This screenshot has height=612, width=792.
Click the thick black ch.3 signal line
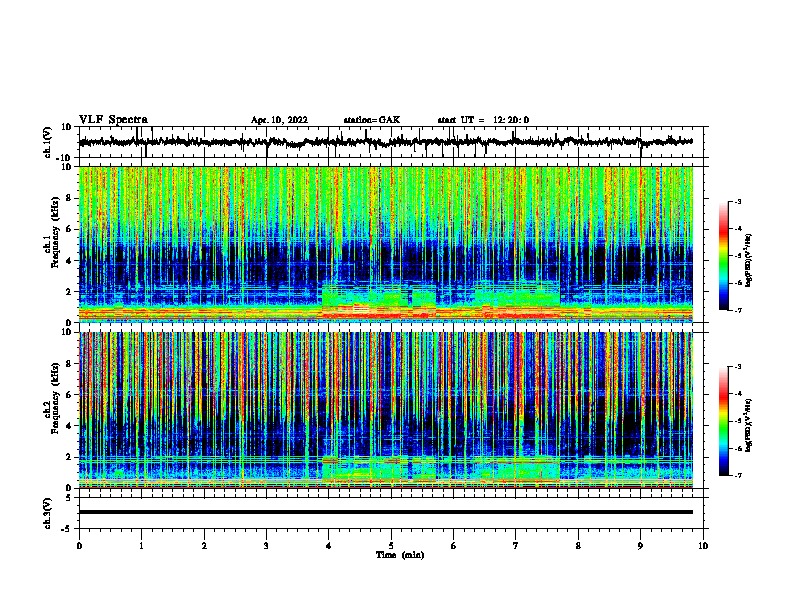386,512
